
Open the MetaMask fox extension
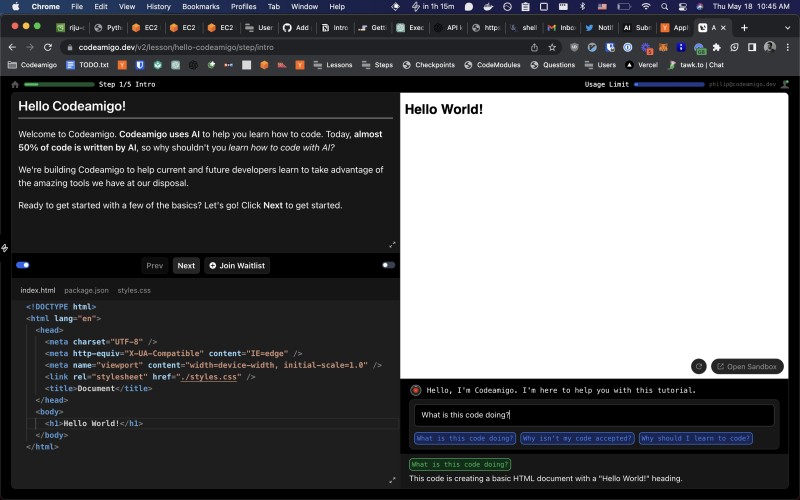[x=663, y=47]
